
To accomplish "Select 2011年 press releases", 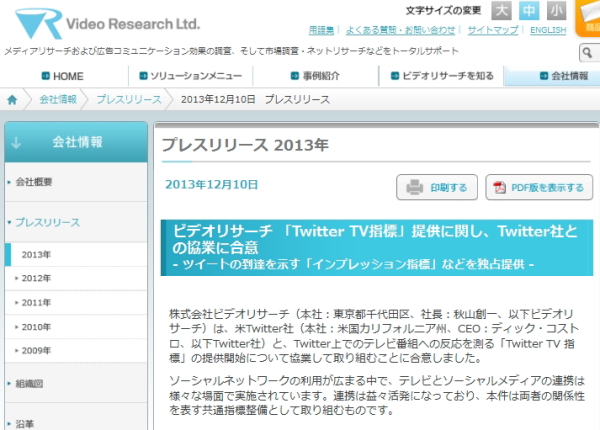I will pyautogui.click(x=76, y=303).
